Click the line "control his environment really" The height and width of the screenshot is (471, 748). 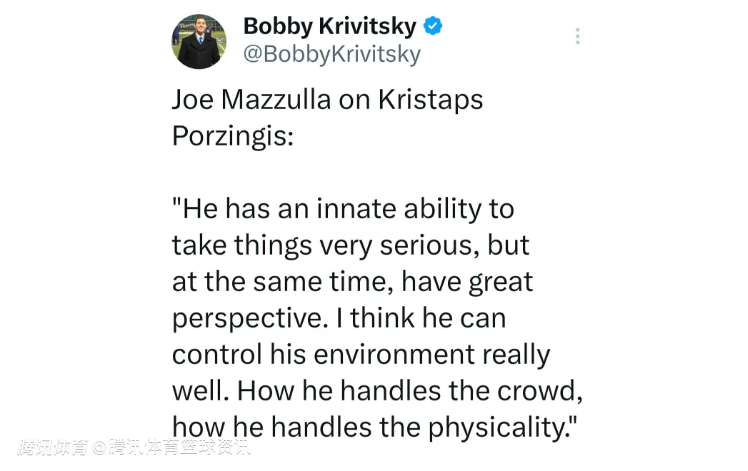361,354
